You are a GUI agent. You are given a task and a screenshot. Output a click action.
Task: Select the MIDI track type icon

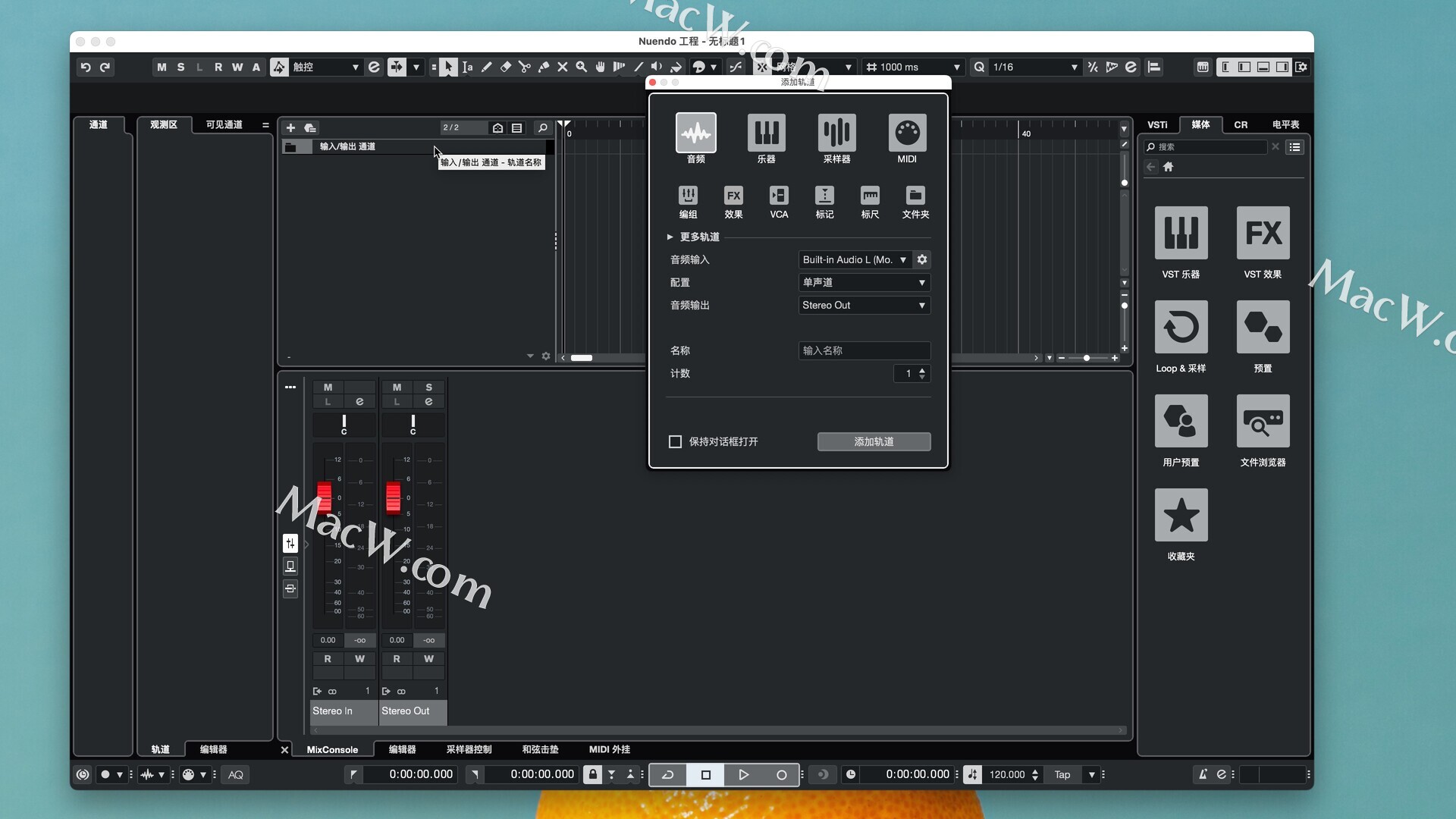point(907,133)
